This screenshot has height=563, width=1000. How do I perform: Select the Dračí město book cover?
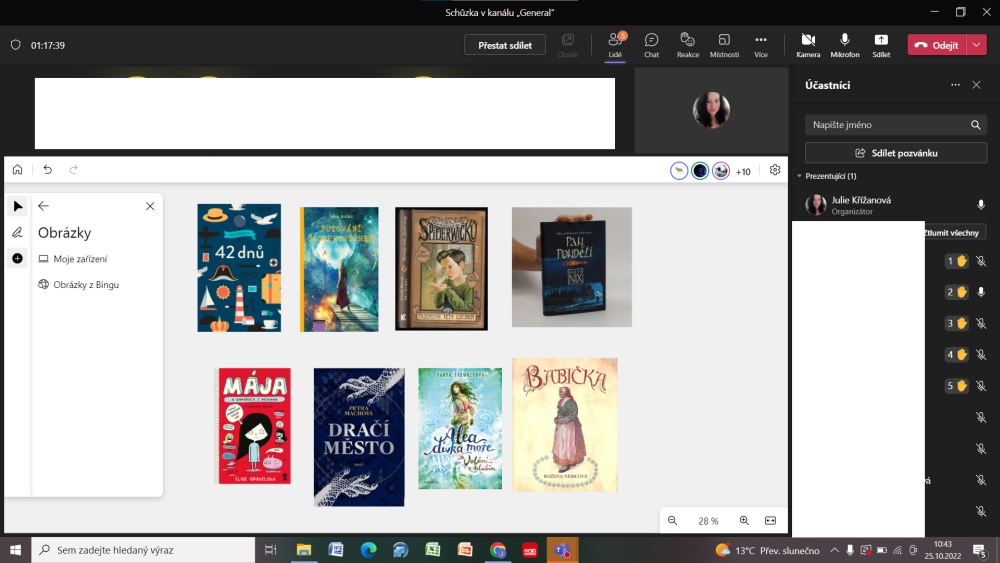[x=359, y=437]
